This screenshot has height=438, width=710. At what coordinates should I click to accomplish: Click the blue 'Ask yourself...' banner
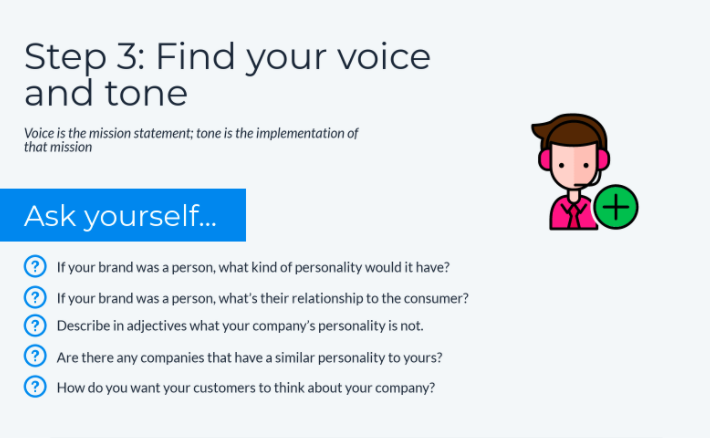pyautogui.click(x=123, y=215)
